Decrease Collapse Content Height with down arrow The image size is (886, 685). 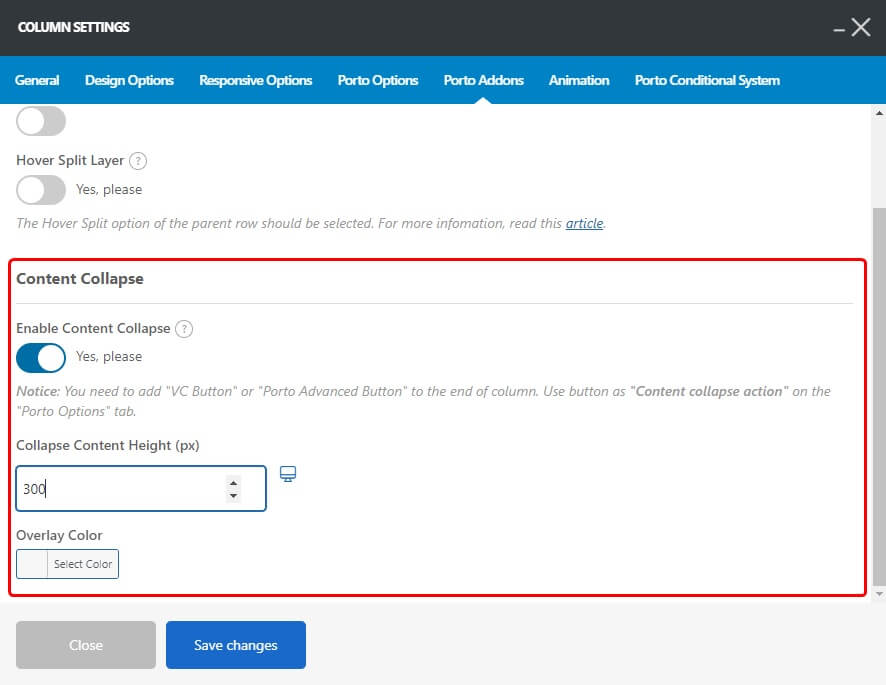pyautogui.click(x=234, y=496)
